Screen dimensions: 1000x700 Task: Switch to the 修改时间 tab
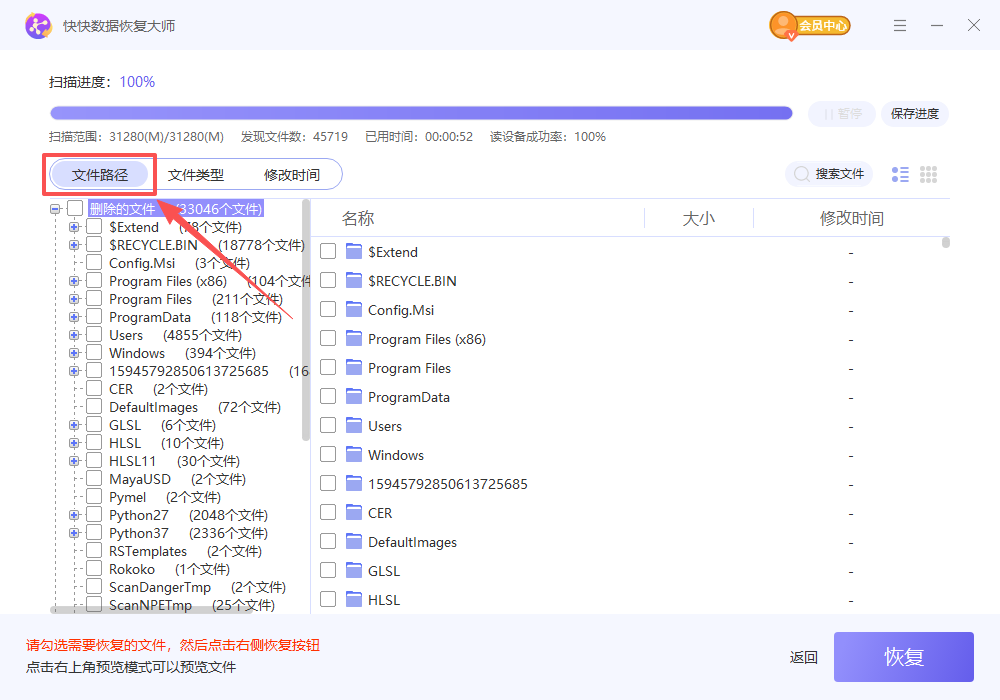(x=293, y=173)
